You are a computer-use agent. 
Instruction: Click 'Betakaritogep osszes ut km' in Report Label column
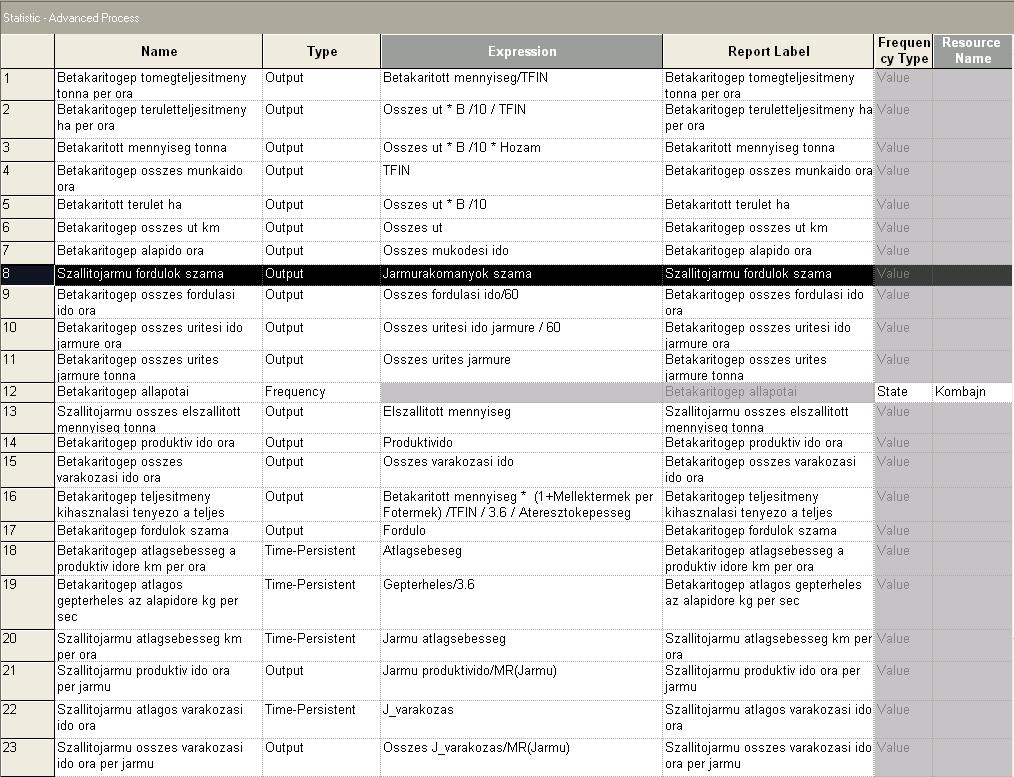click(768, 230)
